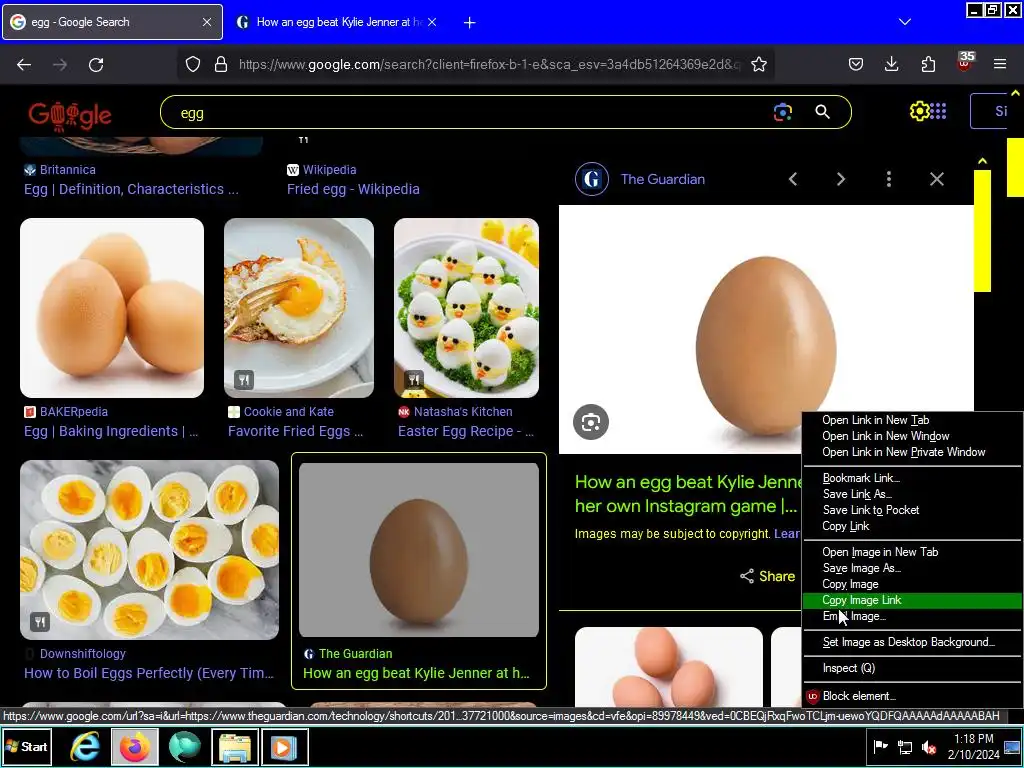
Task: Close the Guardian image preview panel
Action: point(936,179)
